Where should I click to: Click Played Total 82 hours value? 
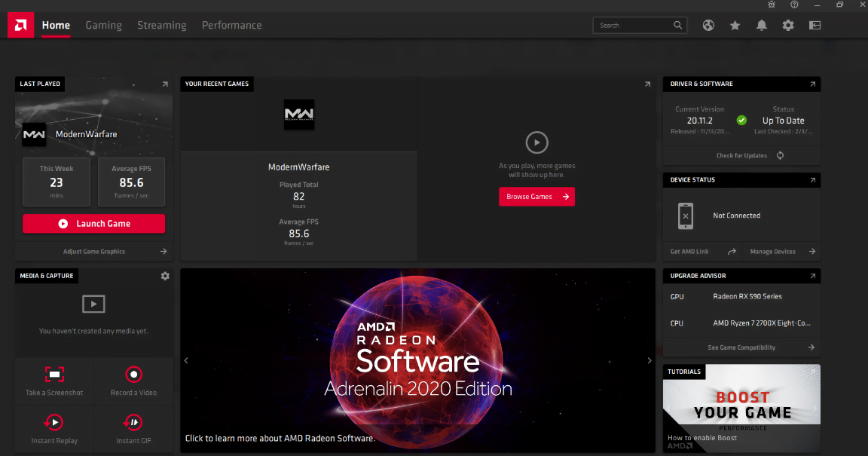coord(299,196)
